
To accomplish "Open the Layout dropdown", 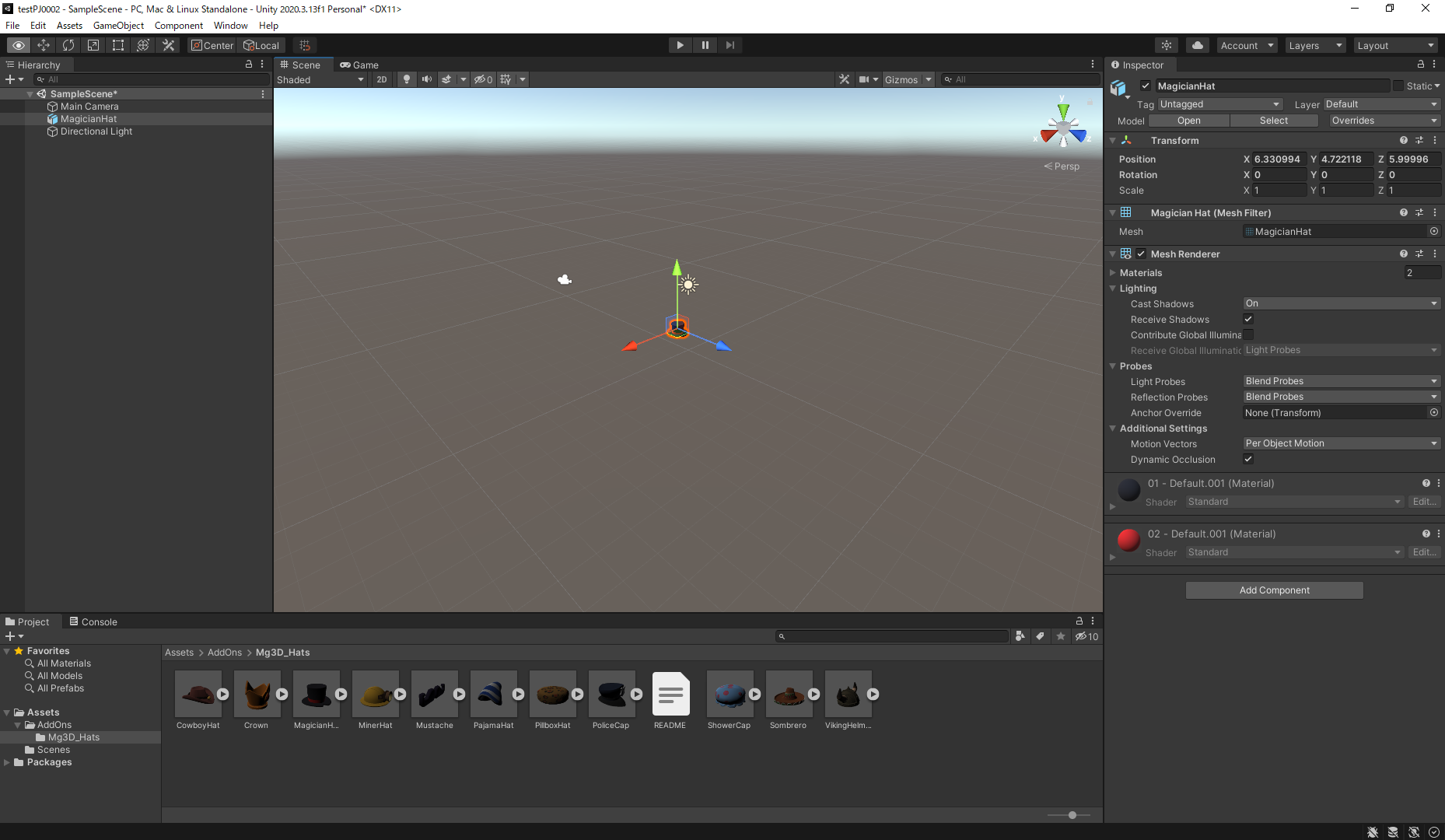I will point(1396,45).
